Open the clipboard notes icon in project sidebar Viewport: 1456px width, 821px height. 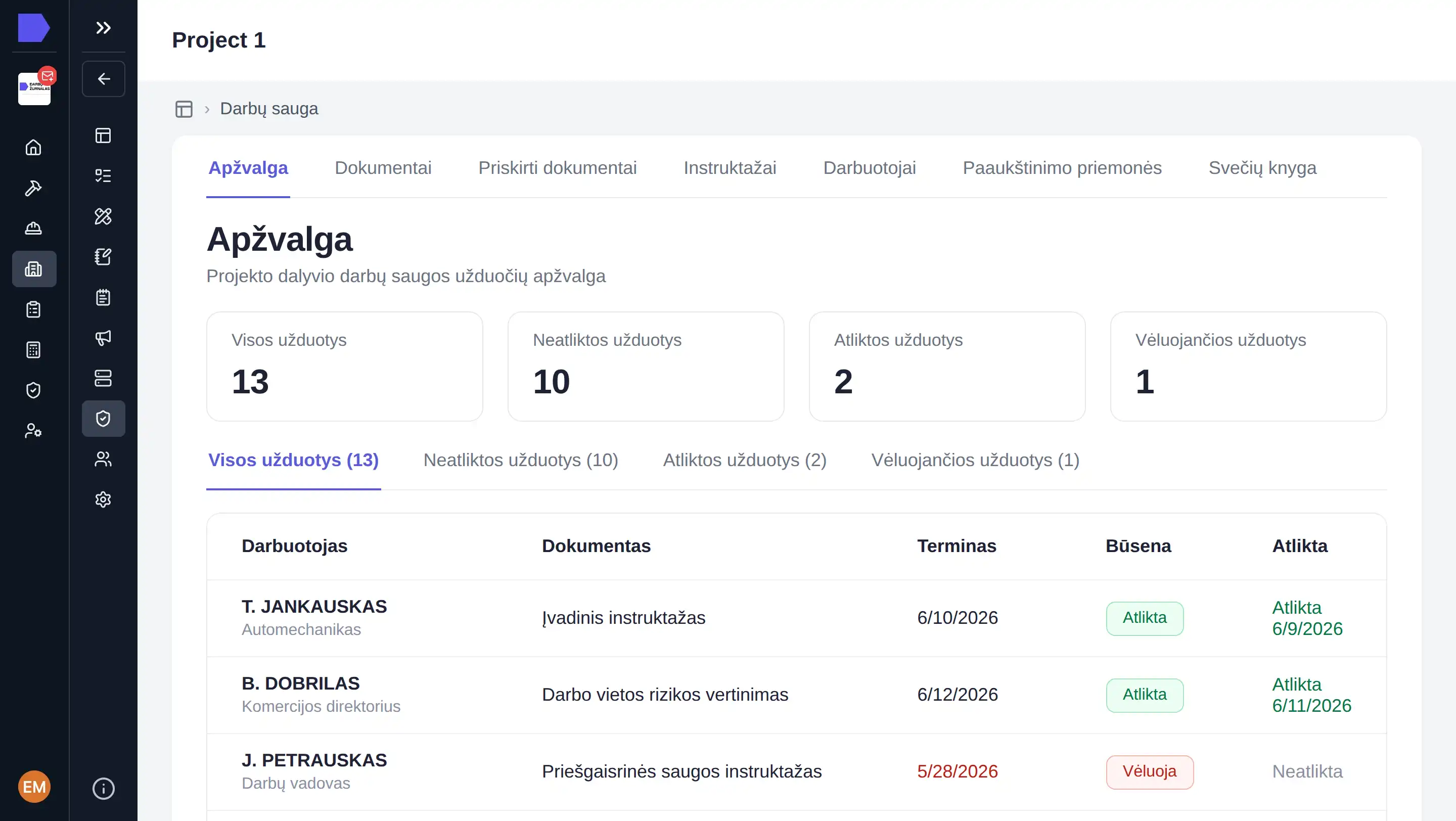click(104, 297)
